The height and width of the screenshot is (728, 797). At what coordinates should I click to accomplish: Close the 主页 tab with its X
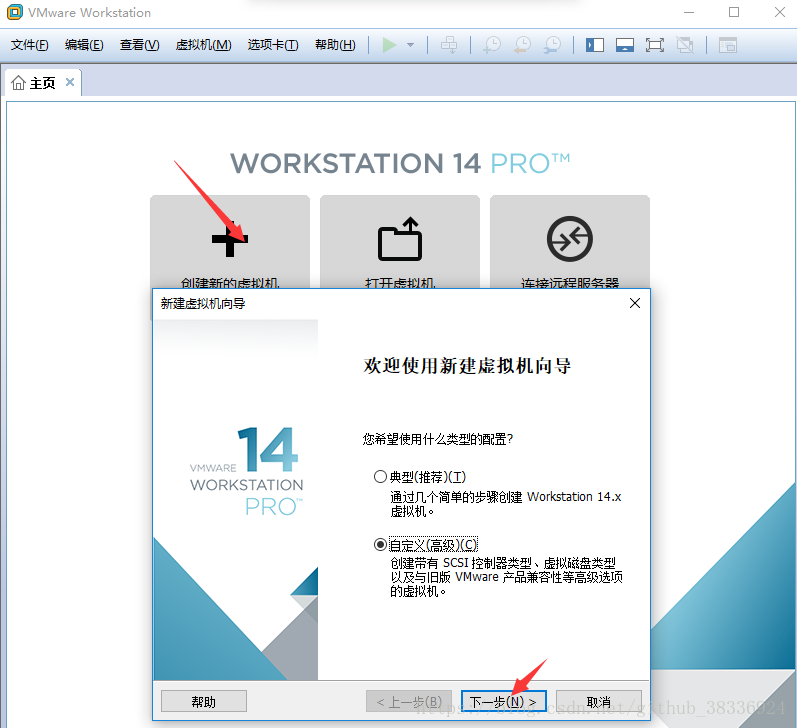click(70, 82)
